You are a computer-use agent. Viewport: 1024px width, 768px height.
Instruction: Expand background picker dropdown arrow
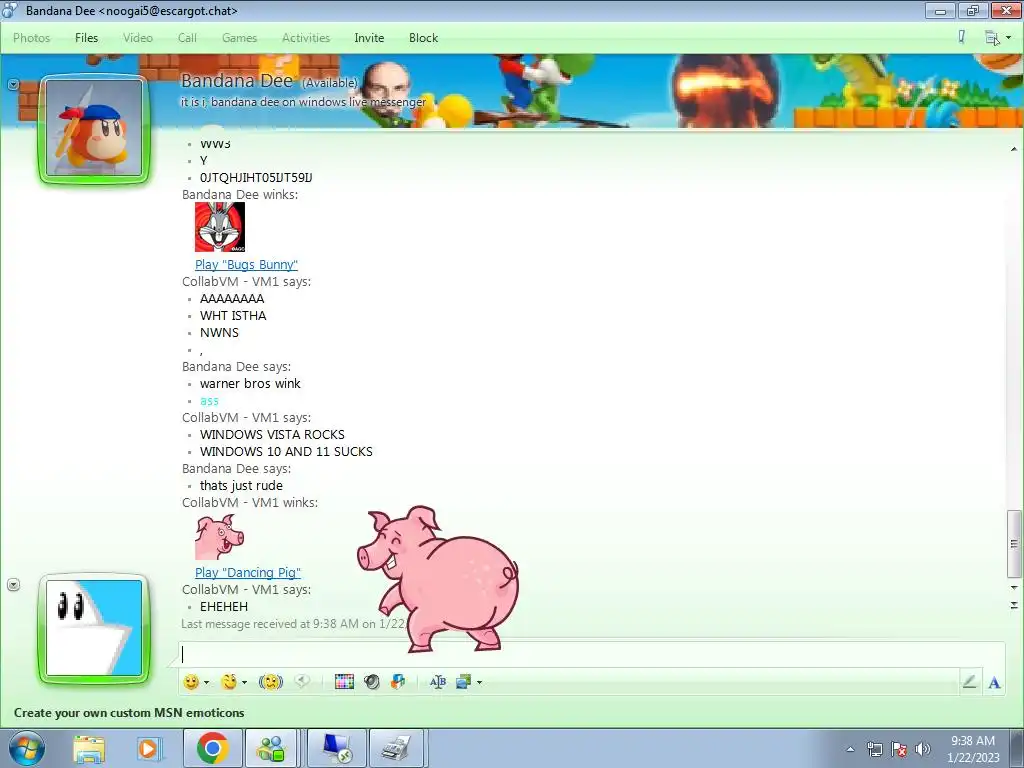point(479,682)
